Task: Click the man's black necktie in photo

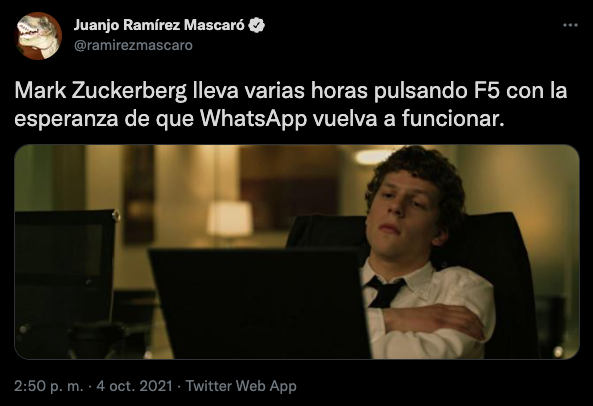Action: (x=386, y=291)
